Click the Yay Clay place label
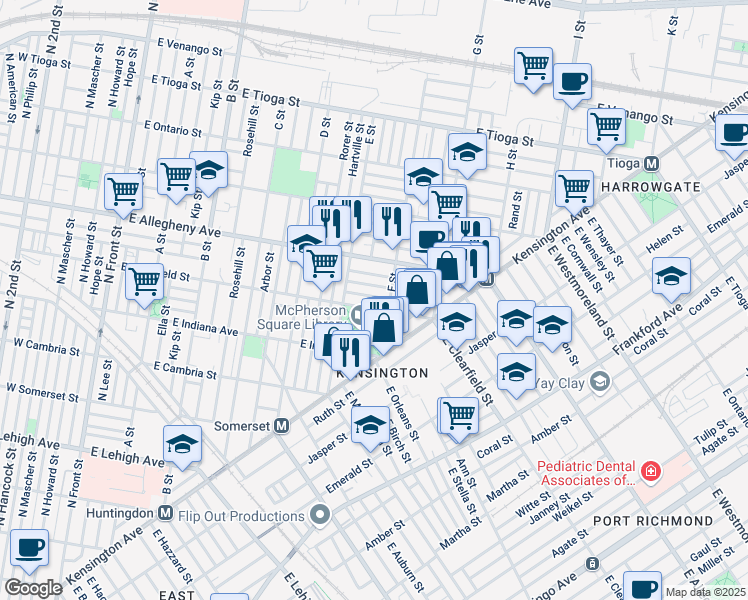This screenshot has width=748, height=600. coord(559,383)
